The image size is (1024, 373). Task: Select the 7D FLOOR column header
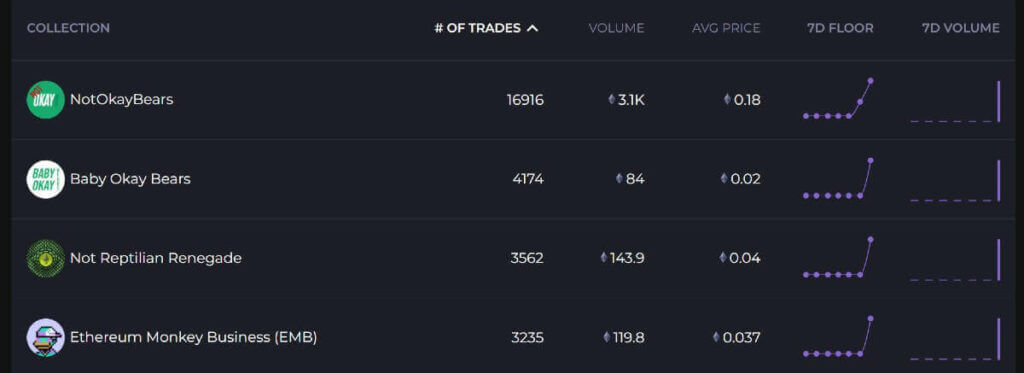tap(840, 28)
